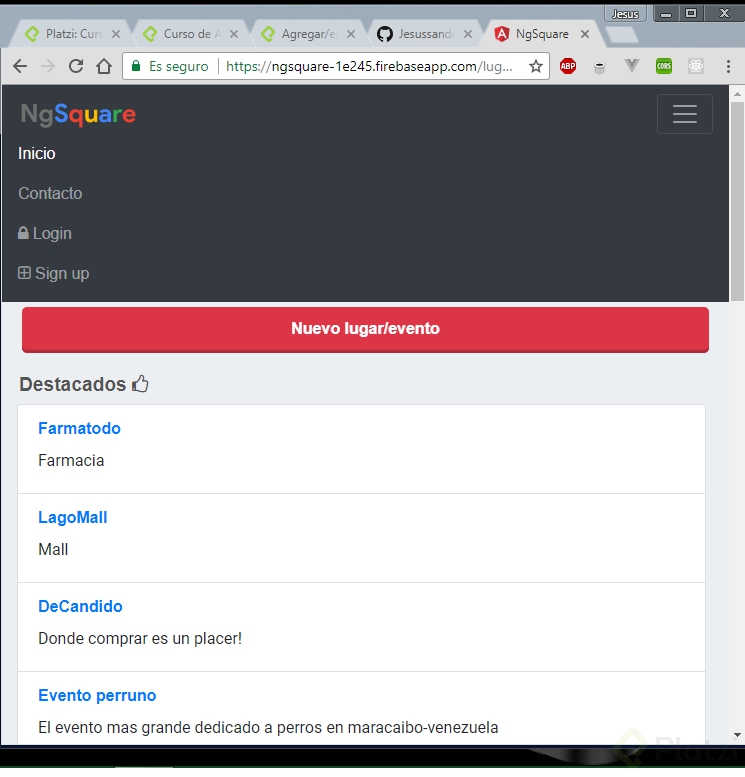Go to Inicio in the navbar
This screenshot has height=777, width=745.
point(37,153)
